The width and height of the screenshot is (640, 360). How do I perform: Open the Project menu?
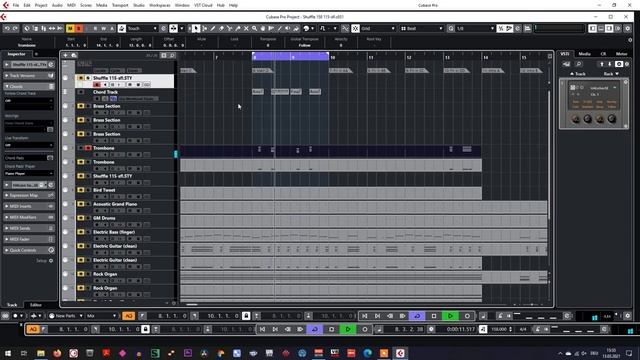point(40,5)
